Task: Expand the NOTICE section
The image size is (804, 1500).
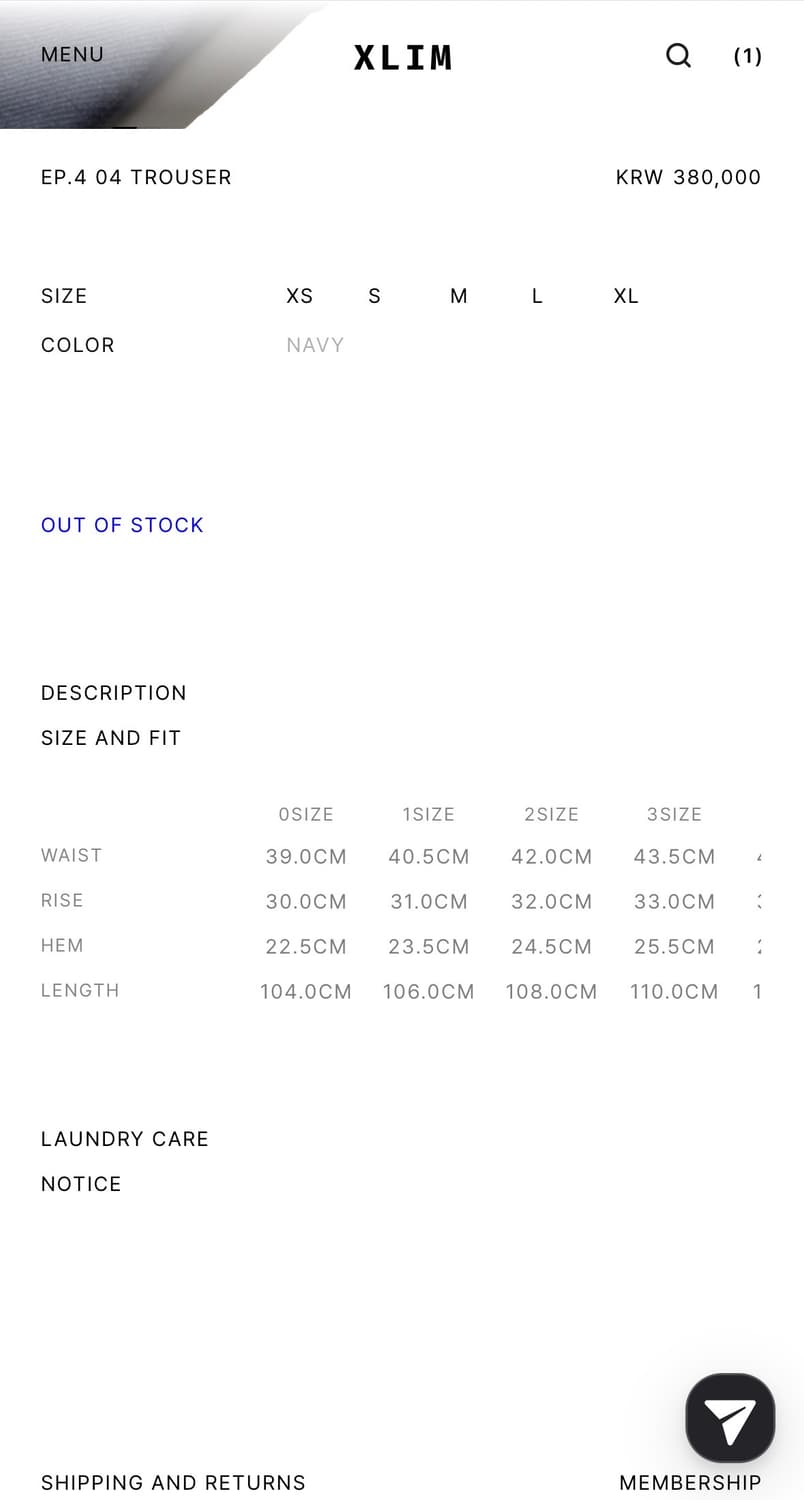Action: [x=81, y=1184]
